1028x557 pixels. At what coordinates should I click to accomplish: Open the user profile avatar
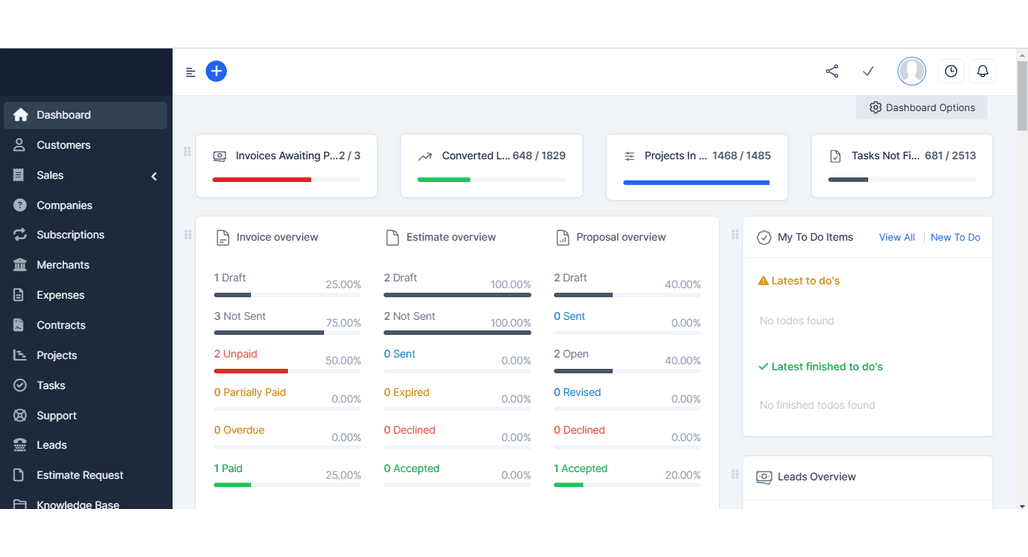(911, 71)
